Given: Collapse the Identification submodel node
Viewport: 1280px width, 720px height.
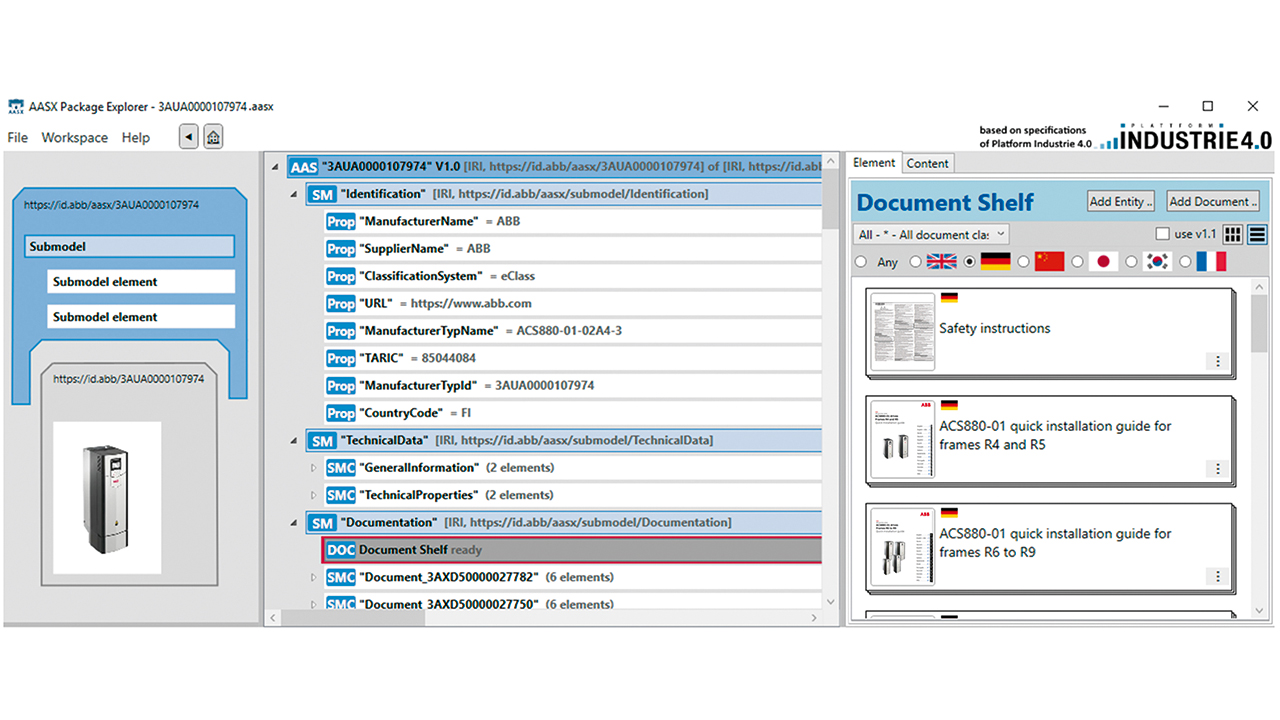Looking at the screenshot, I should click(x=294, y=194).
